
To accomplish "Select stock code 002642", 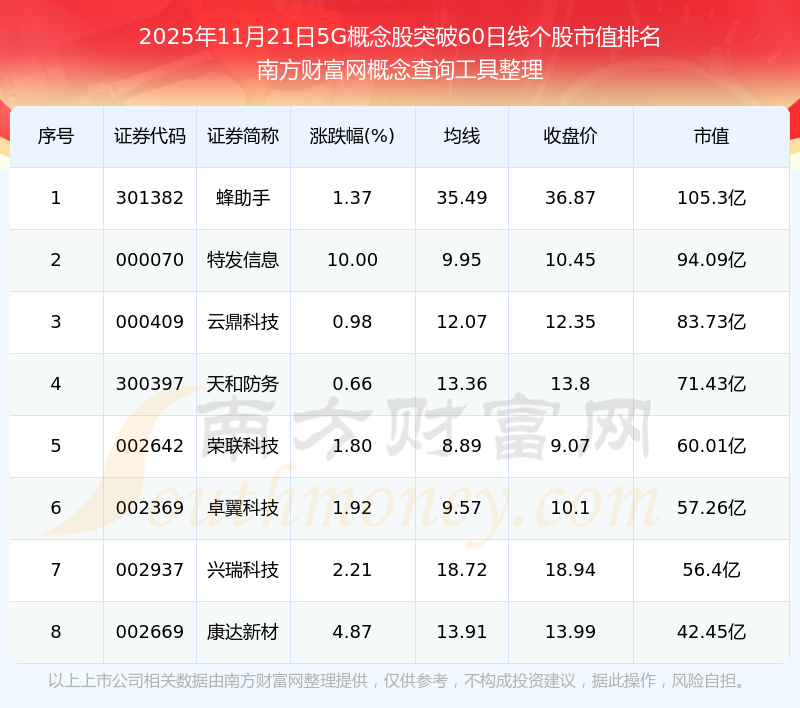I will click(149, 446).
